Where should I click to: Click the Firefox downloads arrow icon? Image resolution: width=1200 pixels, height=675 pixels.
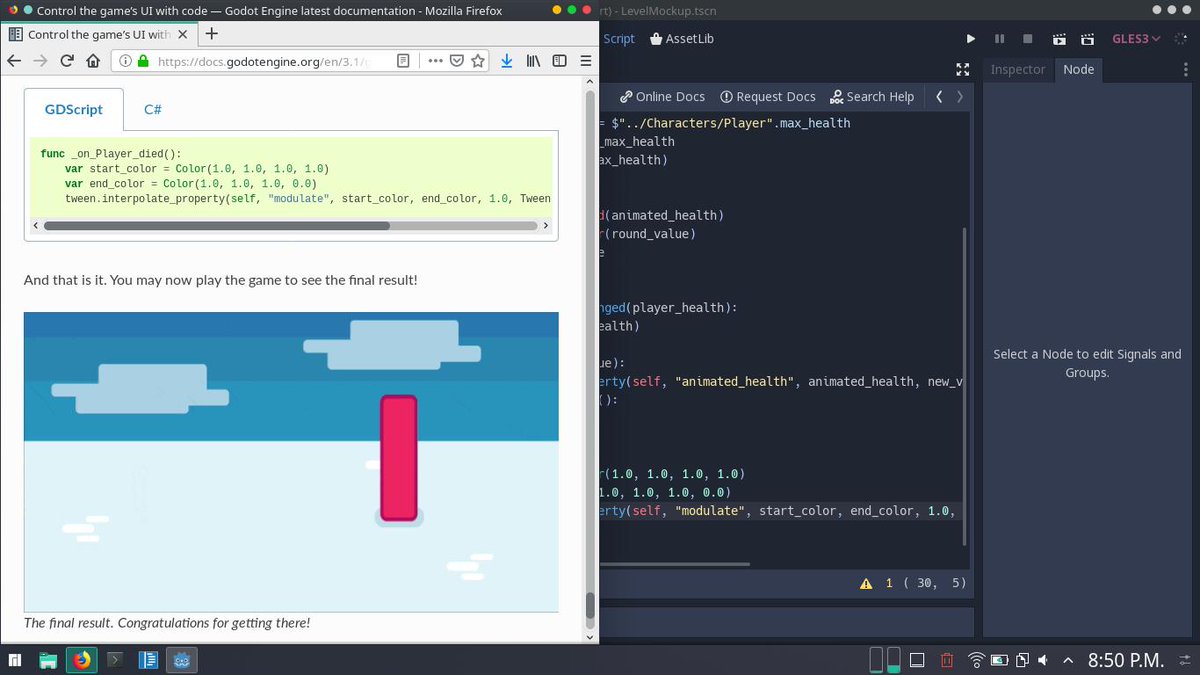coord(507,61)
